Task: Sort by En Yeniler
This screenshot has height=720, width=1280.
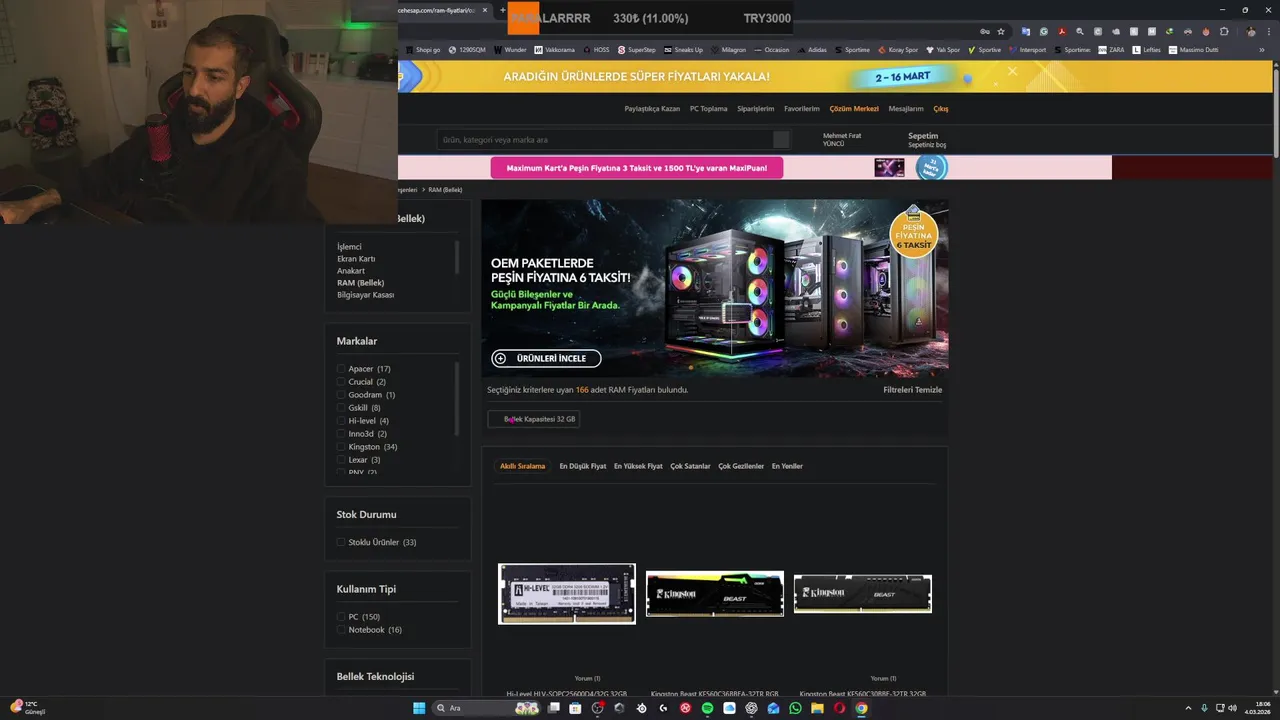Action: click(787, 466)
